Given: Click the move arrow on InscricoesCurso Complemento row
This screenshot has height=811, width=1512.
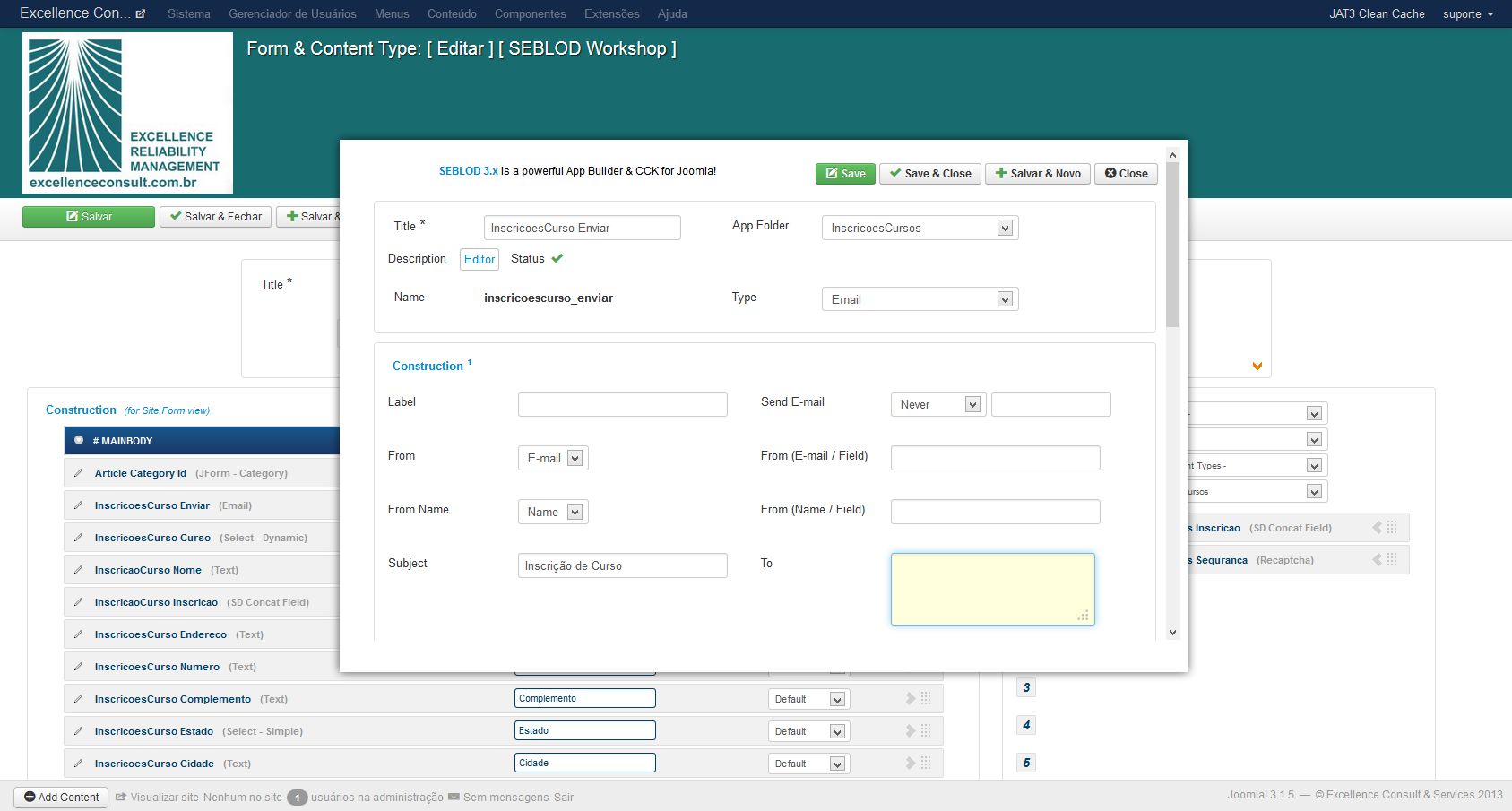Looking at the screenshot, I should coord(911,699).
